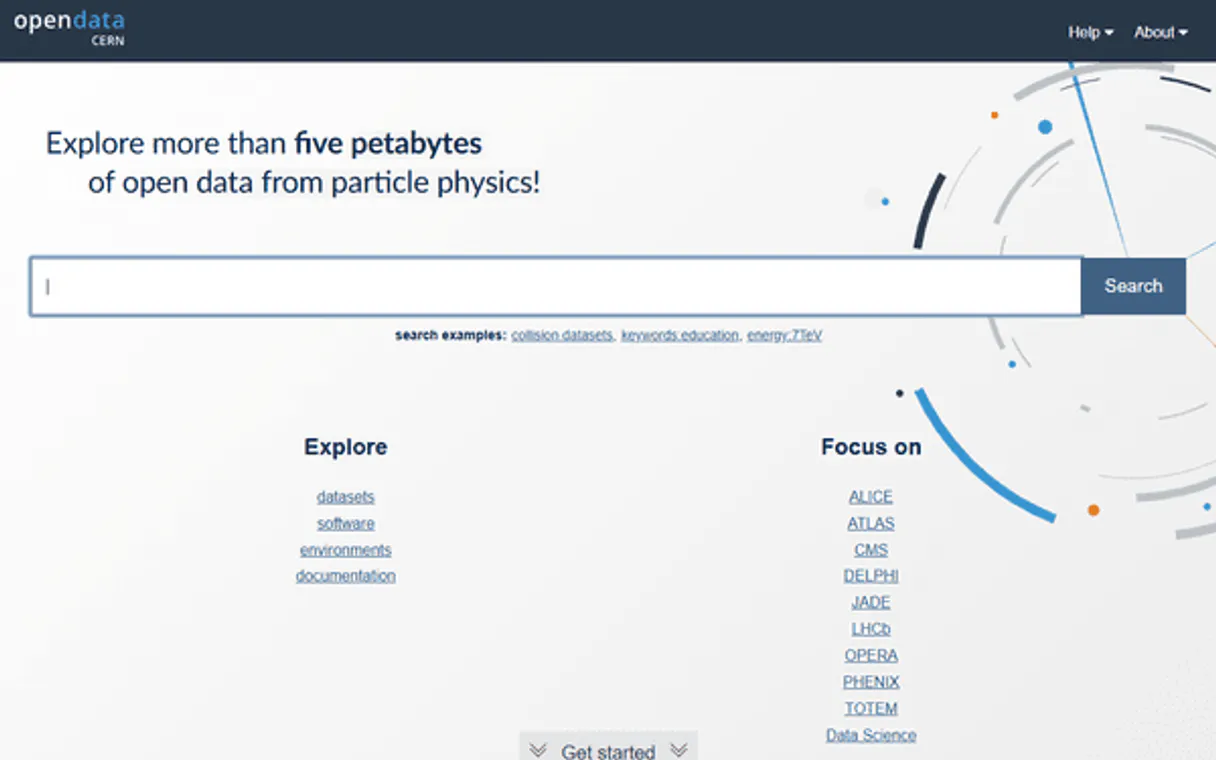Go to the DELPHI experiment page

[871, 576]
